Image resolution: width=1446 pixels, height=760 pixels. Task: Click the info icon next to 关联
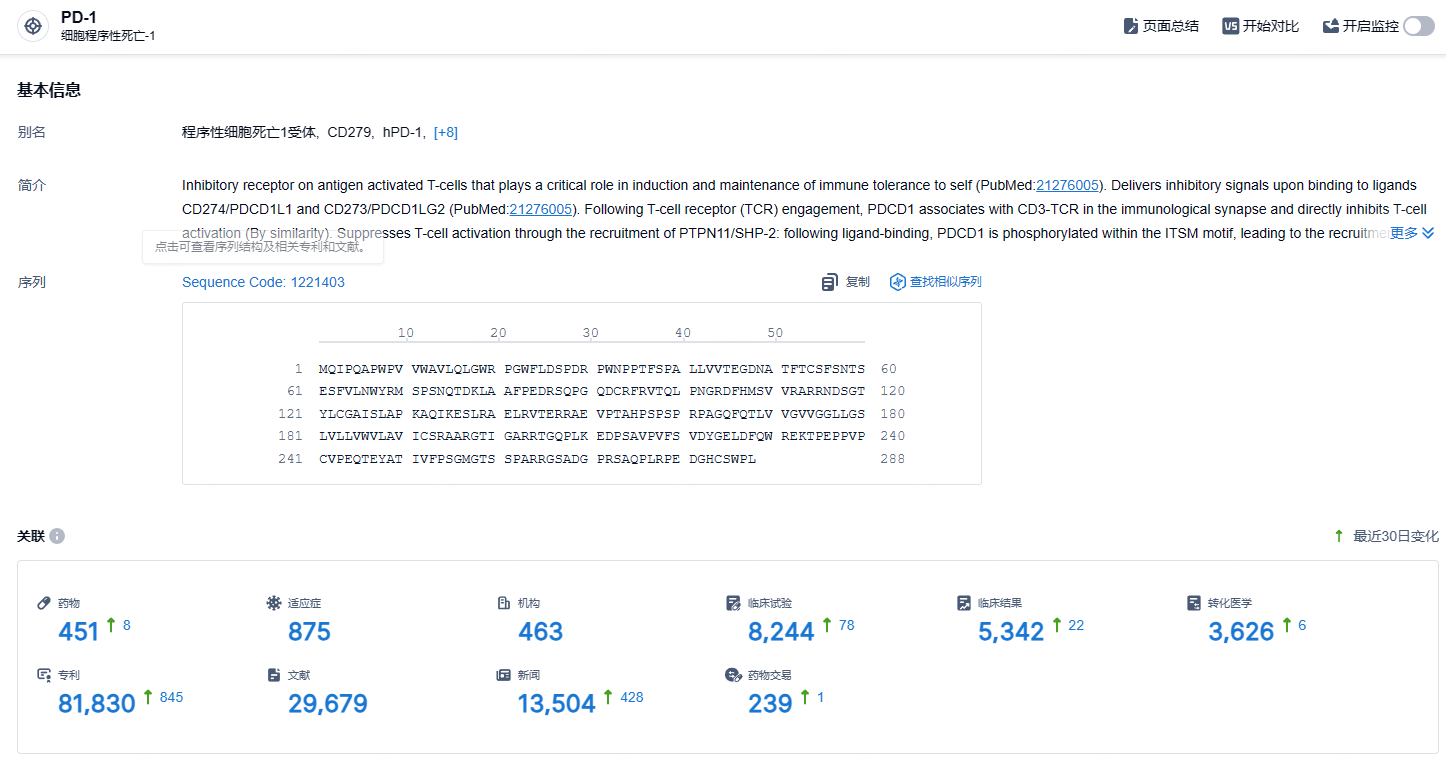57,537
